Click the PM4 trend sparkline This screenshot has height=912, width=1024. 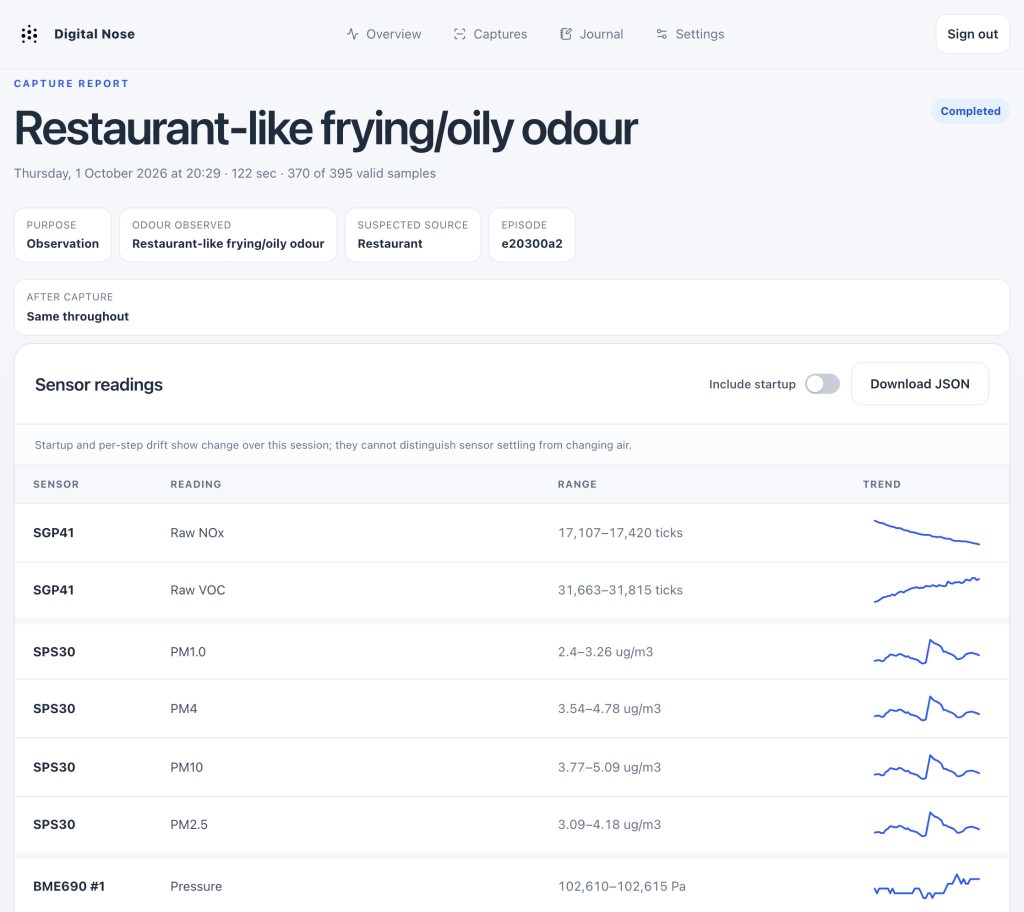click(x=927, y=709)
